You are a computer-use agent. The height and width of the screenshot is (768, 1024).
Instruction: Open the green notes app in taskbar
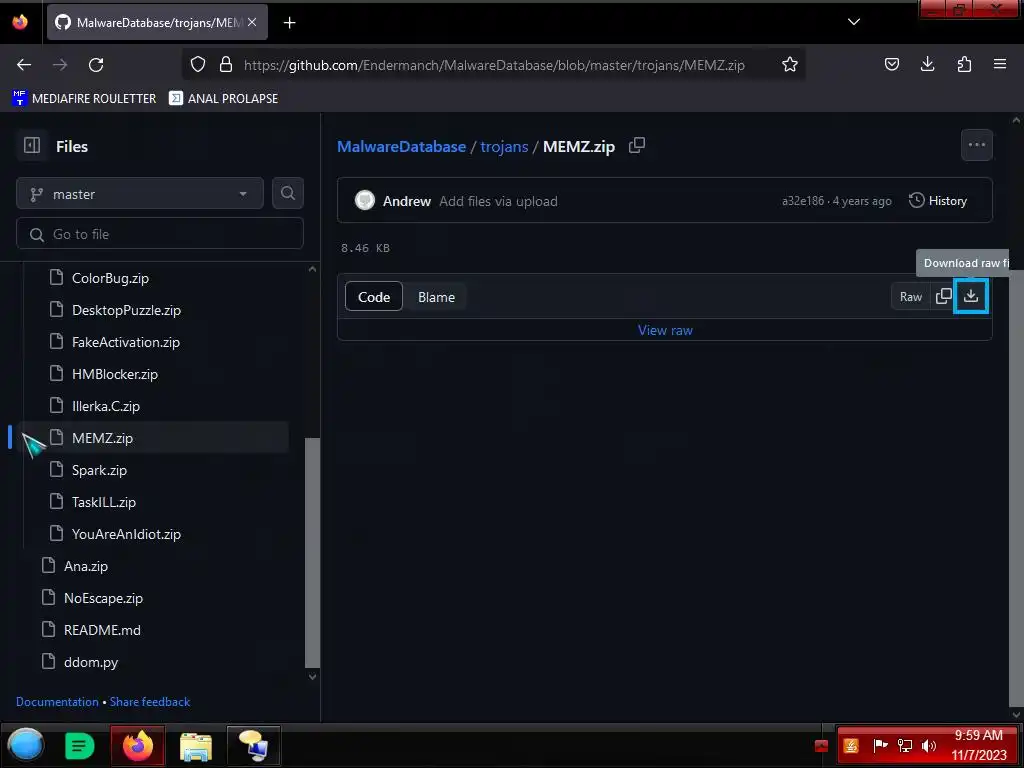pos(80,745)
